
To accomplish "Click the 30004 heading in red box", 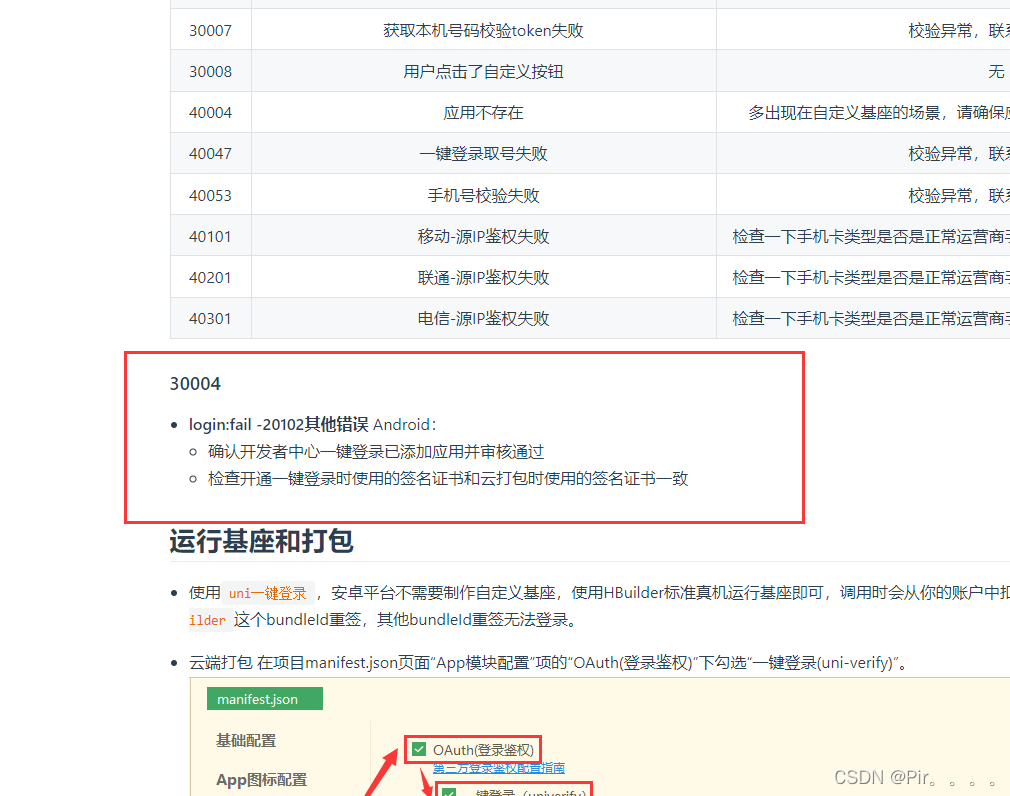I will coord(195,382).
